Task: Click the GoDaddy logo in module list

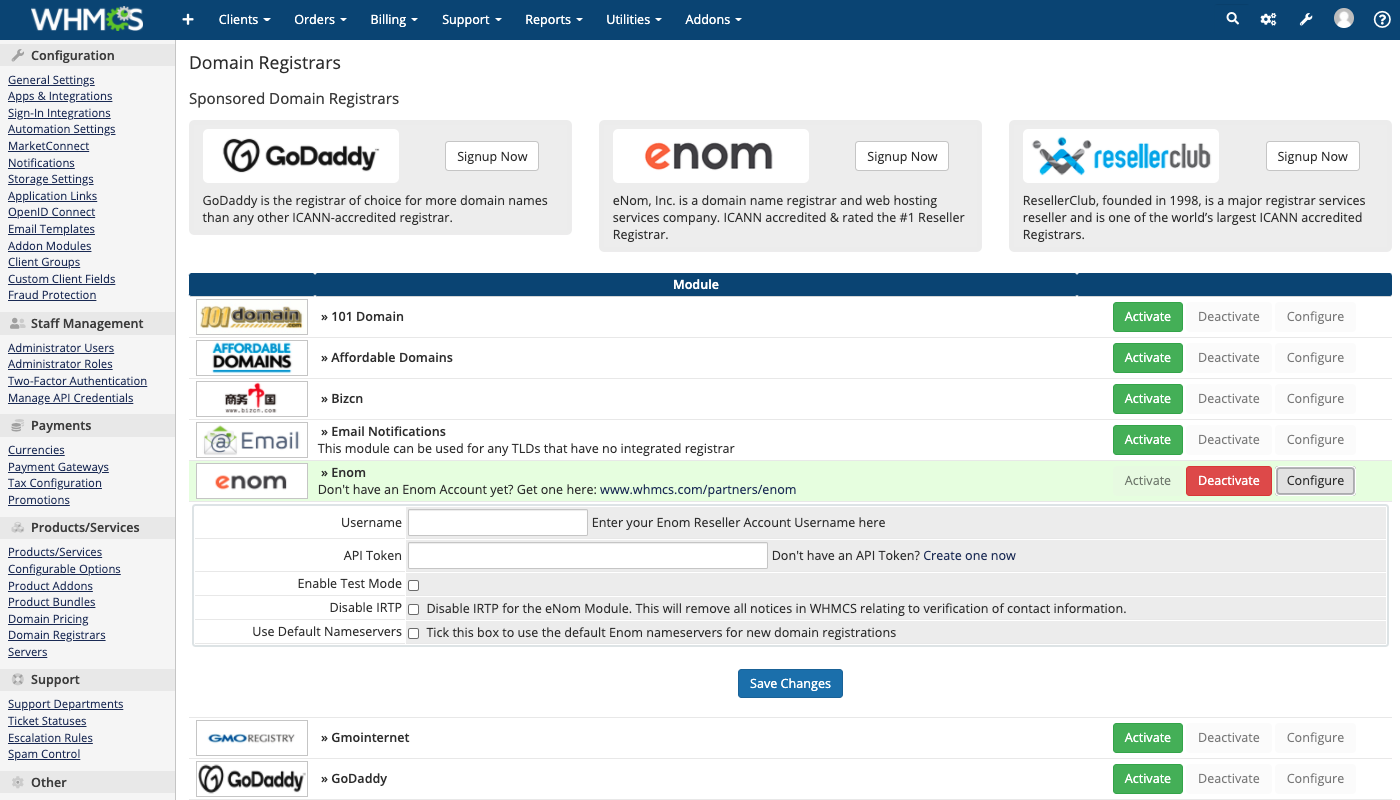Action: 251,779
